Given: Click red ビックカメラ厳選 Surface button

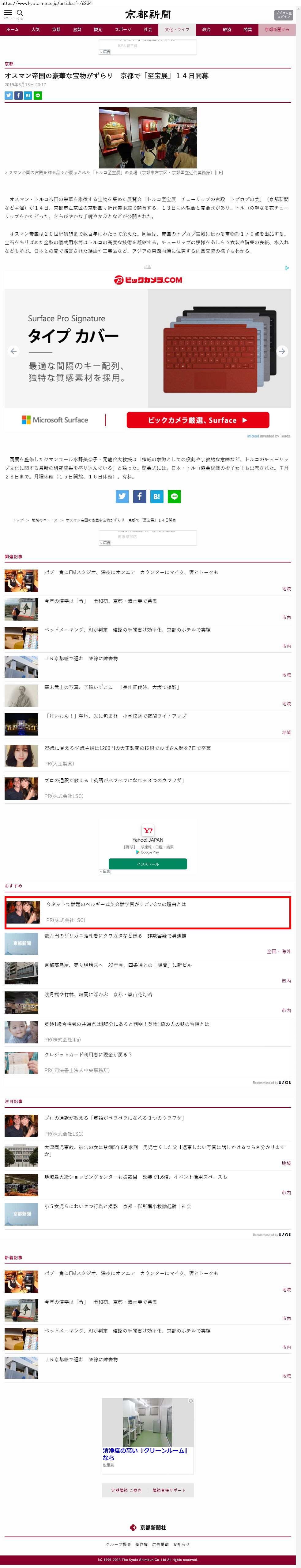Looking at the screenshot, I should pos(198,420).
